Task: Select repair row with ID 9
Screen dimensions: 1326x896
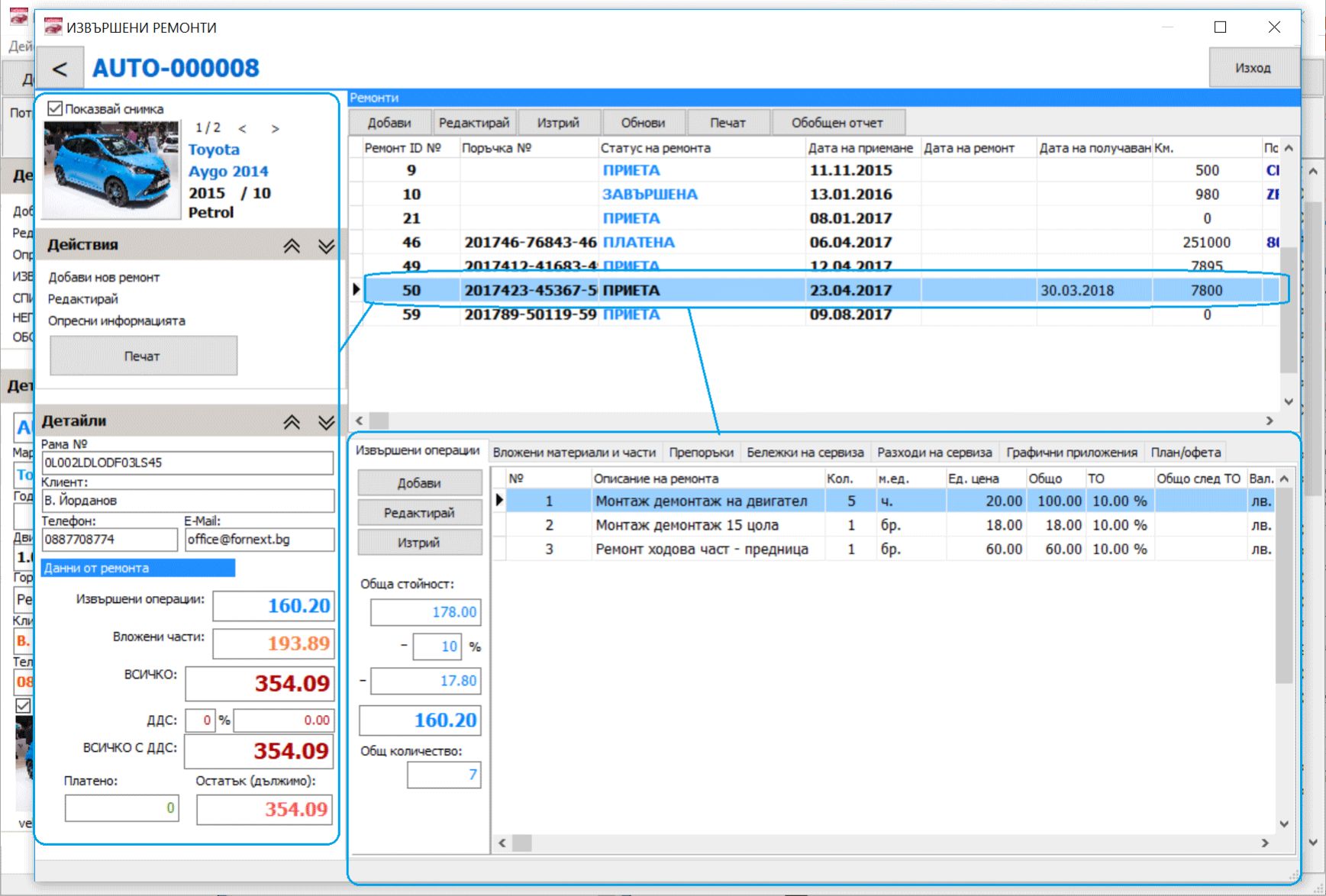Action: [x=812, y=170]
